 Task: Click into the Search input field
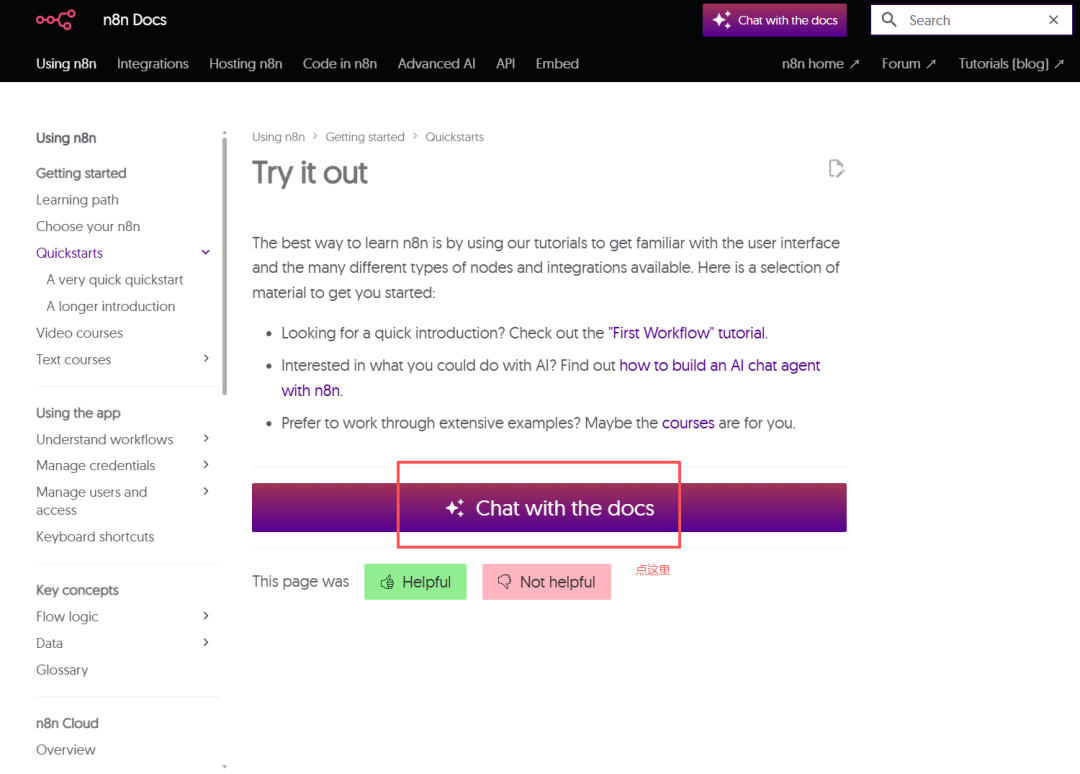click(x=970, y=20)
